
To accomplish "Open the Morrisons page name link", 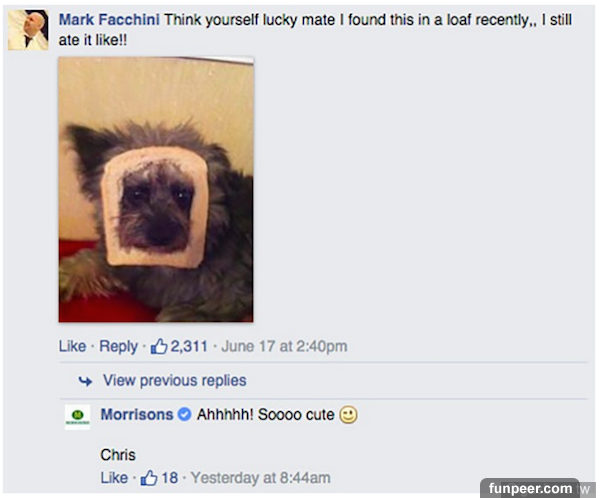I will click(x=137, y=415).
